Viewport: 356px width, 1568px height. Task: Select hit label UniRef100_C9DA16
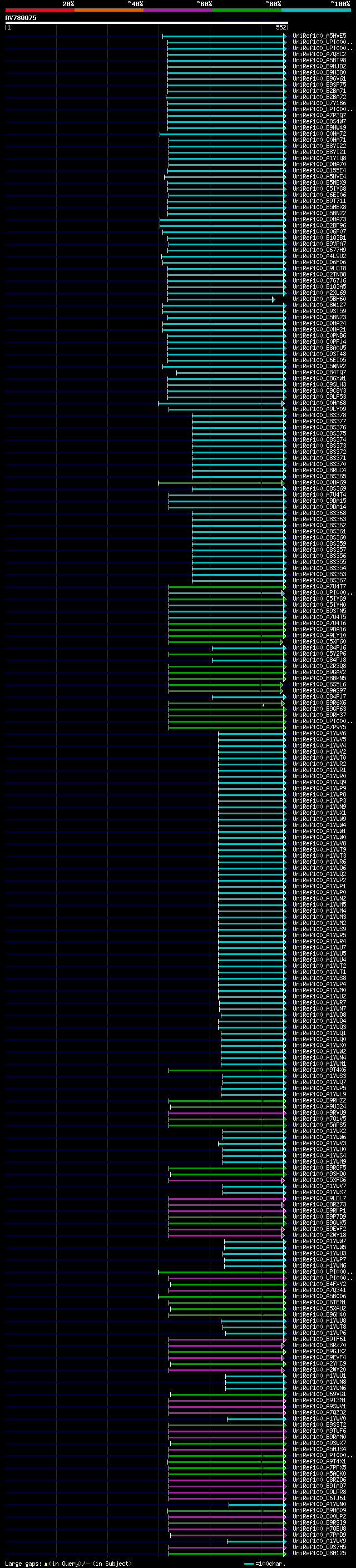pyautogui.click(x=319, y=630)
